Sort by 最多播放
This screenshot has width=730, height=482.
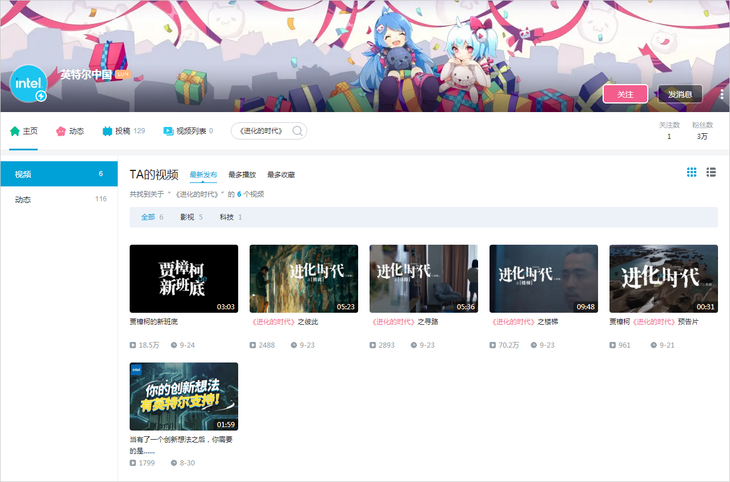click(x=242, y=175)
